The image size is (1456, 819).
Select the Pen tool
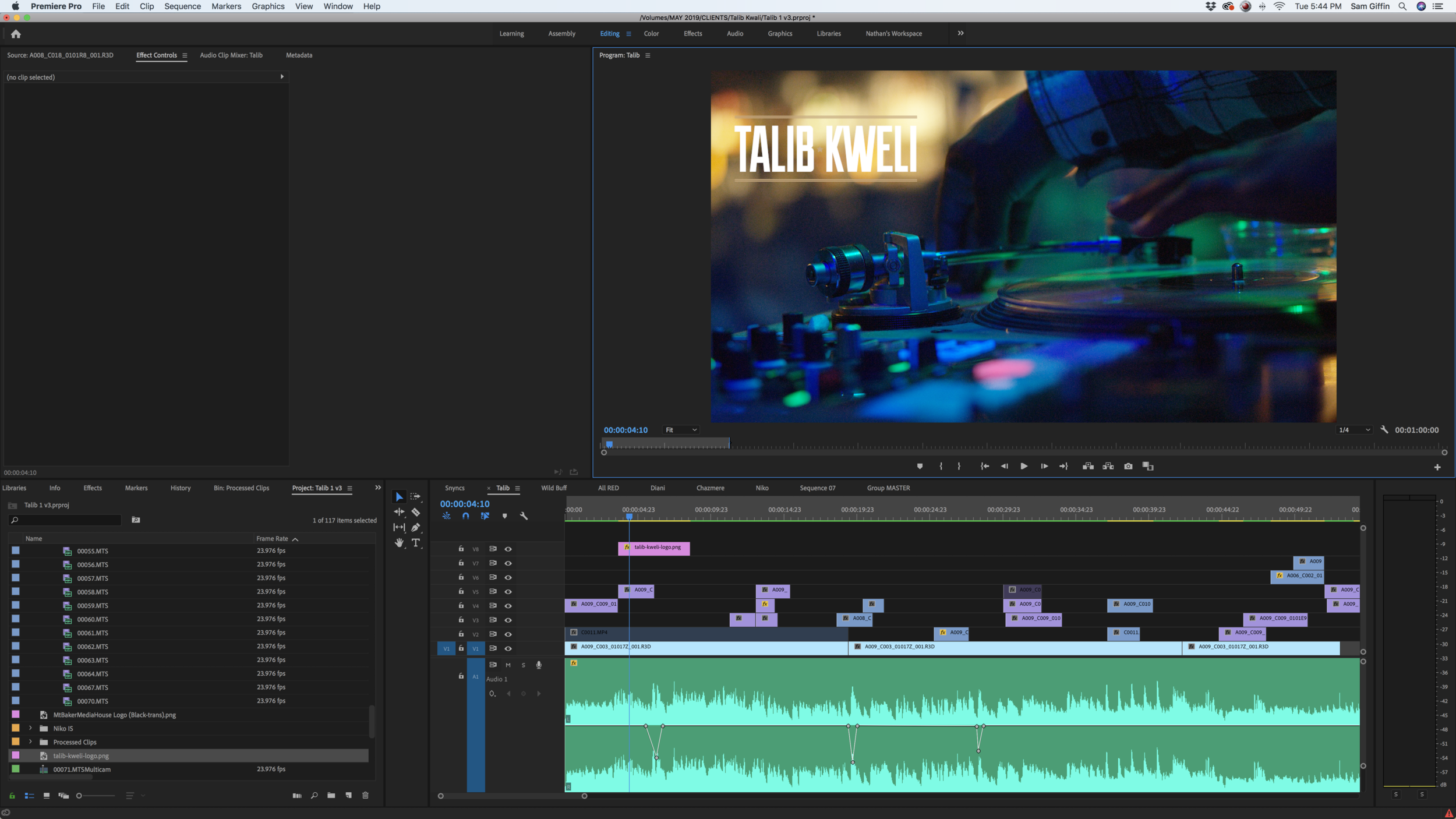point(415,527)
